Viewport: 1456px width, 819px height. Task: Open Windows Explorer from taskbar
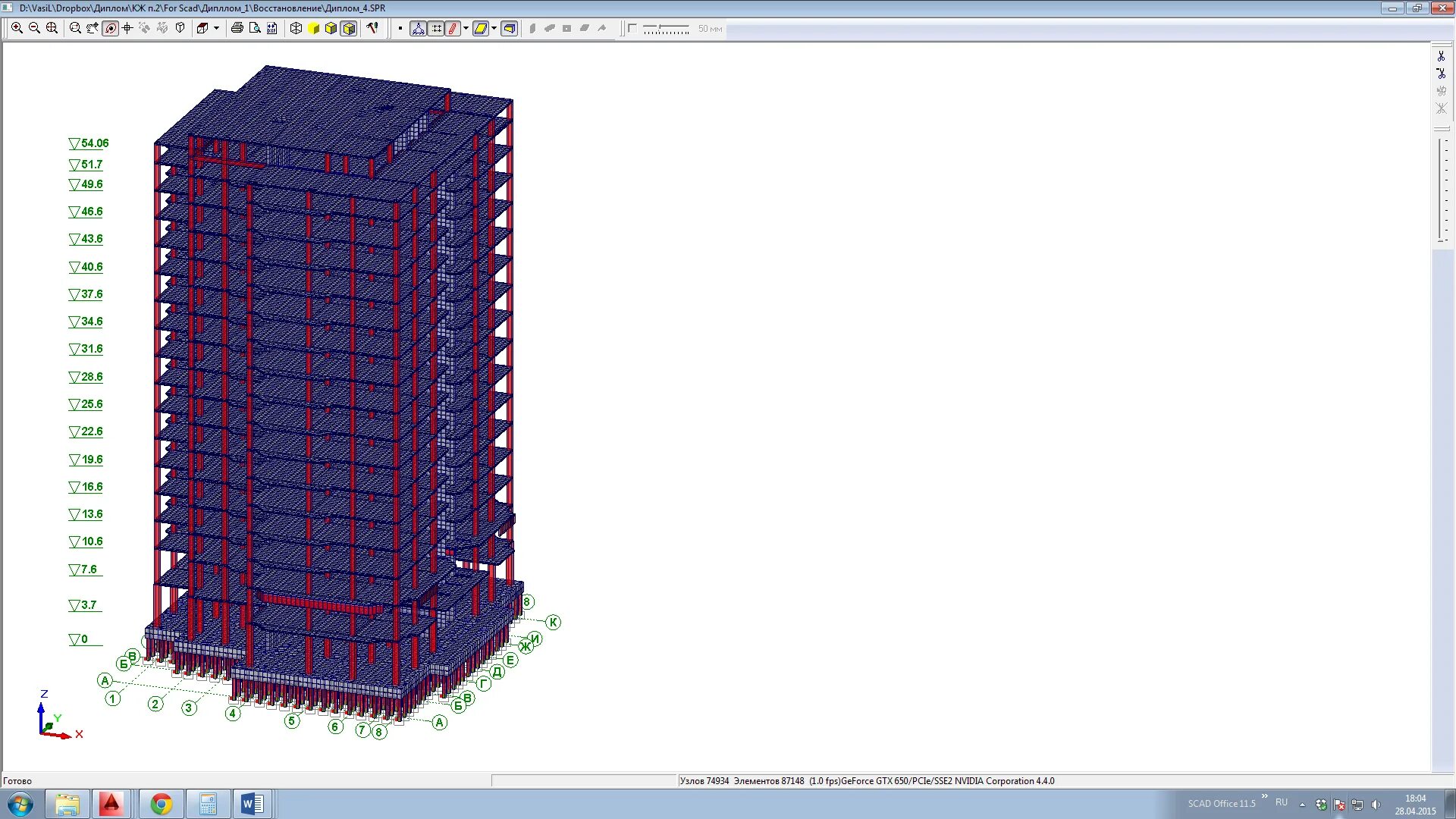[x=67, y=804]
